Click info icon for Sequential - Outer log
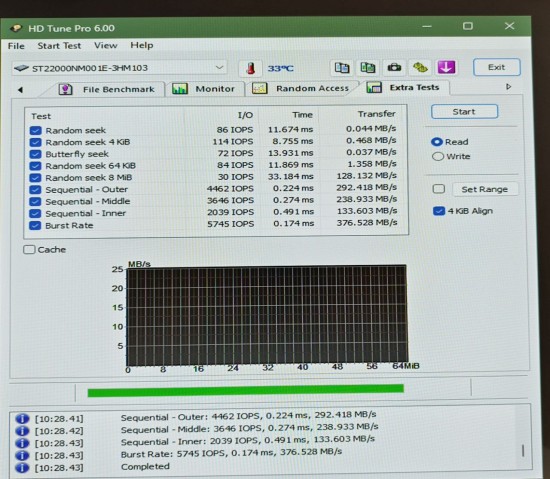Image resolution: width=550 pixels, height=479 pixels. (22, 419)
